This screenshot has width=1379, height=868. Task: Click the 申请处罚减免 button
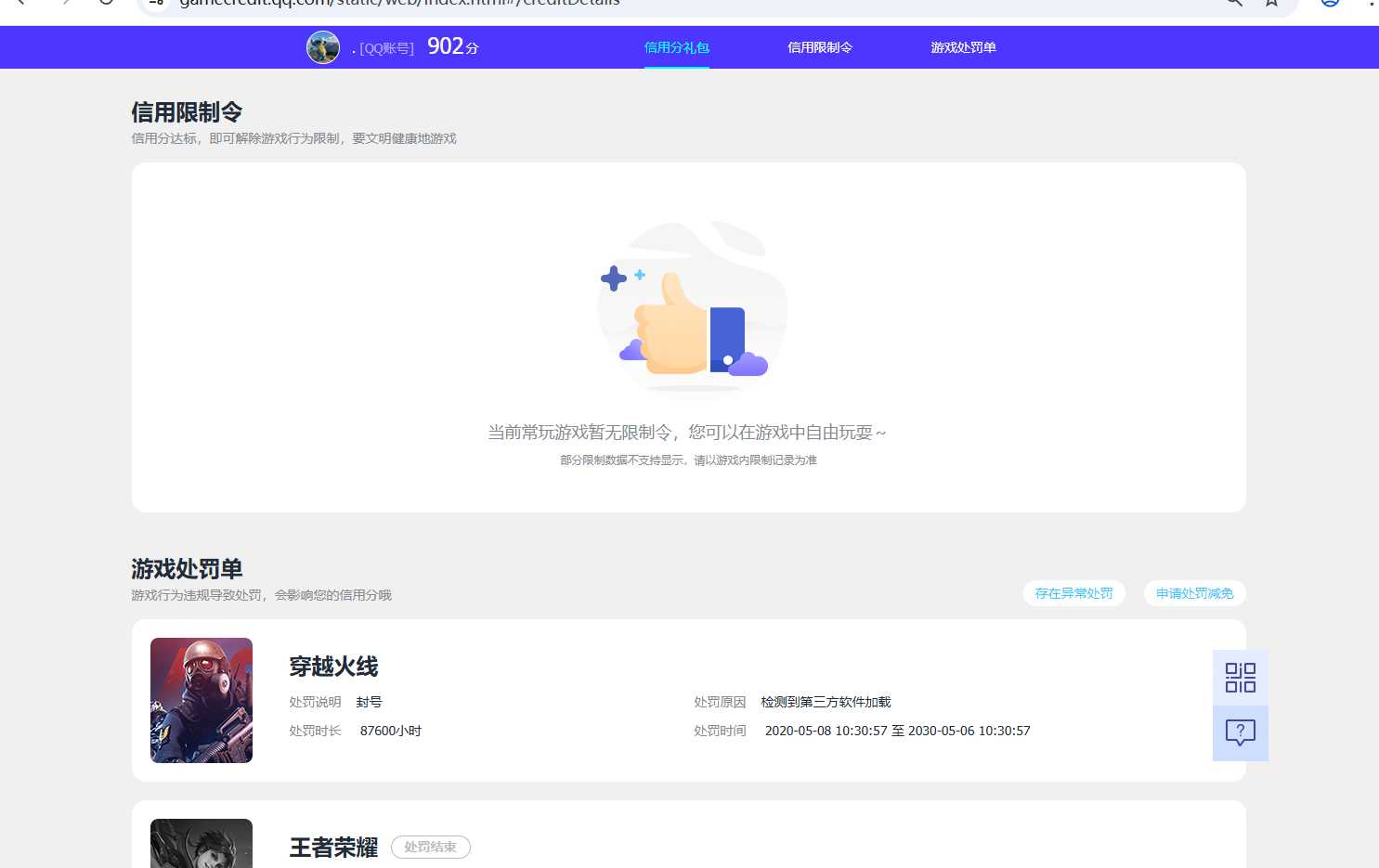point(1194,593)
